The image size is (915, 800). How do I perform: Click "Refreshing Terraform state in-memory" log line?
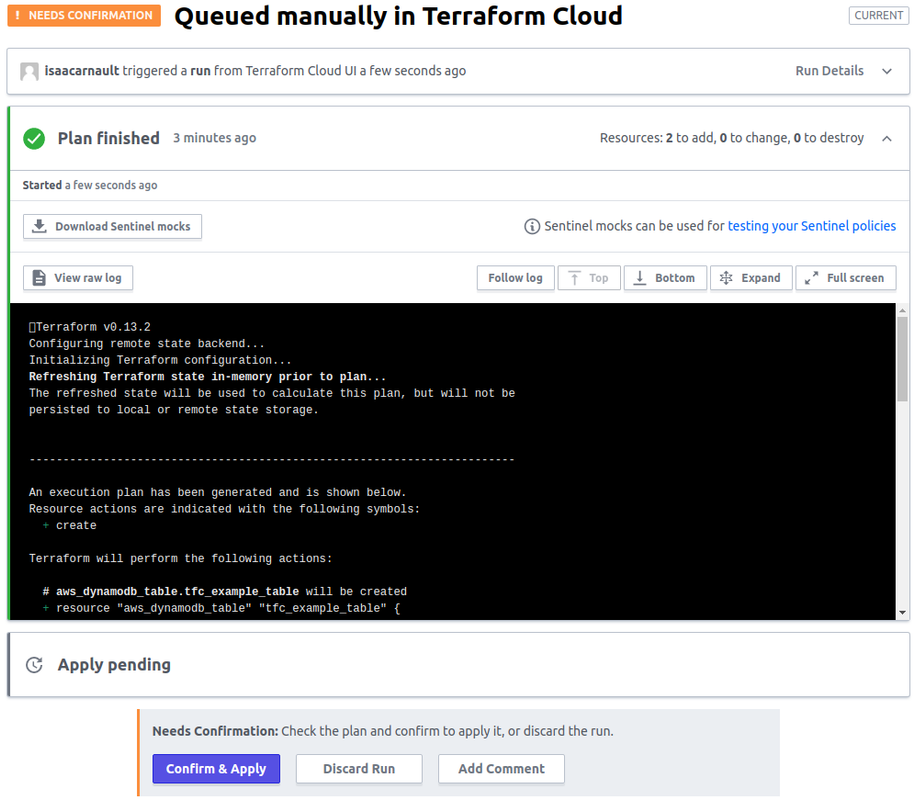(x=207, y=377)
